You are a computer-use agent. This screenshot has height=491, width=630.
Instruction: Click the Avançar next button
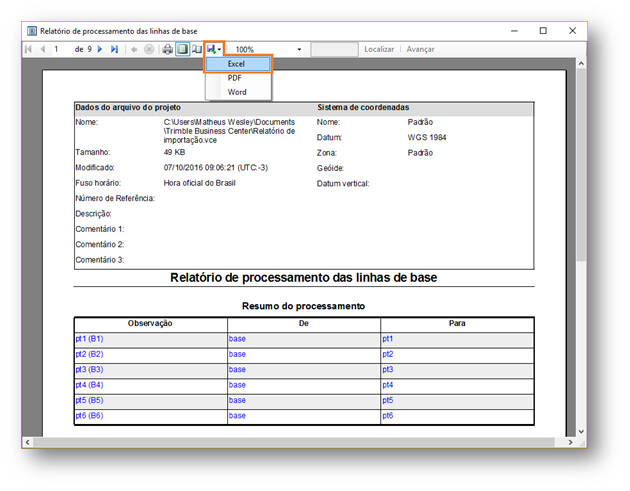pos(420,49)
